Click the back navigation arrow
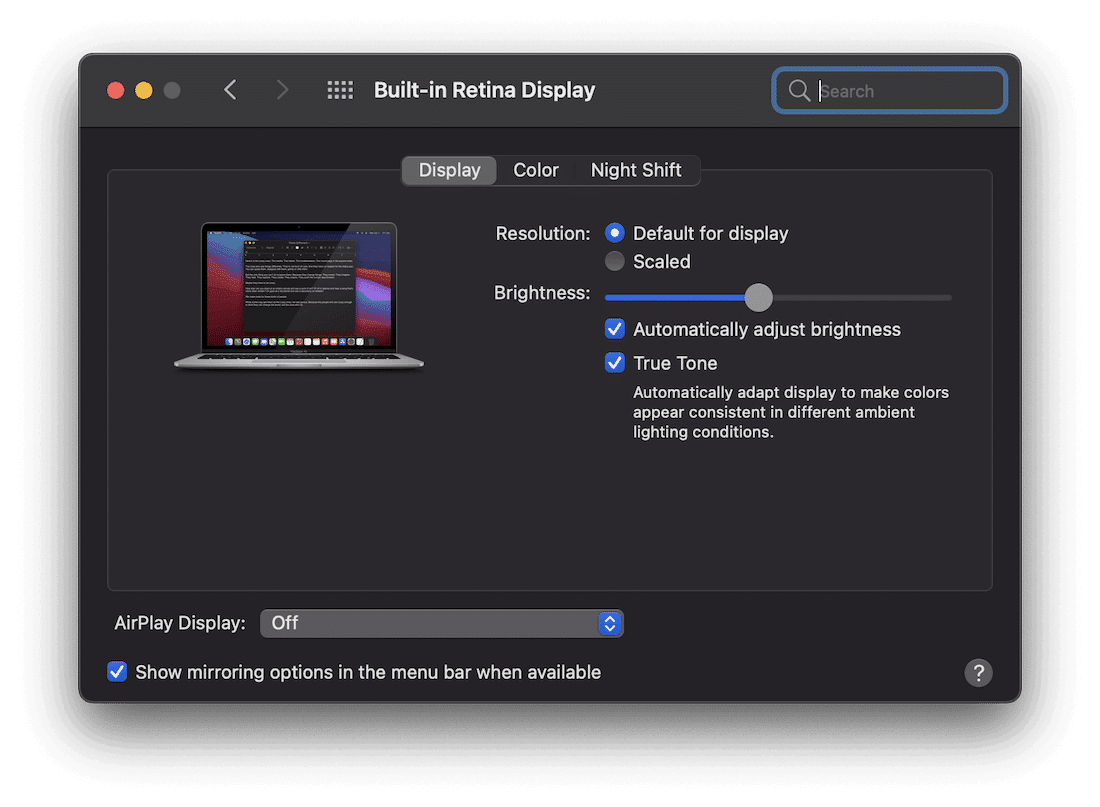 click(x=230, y=90)
